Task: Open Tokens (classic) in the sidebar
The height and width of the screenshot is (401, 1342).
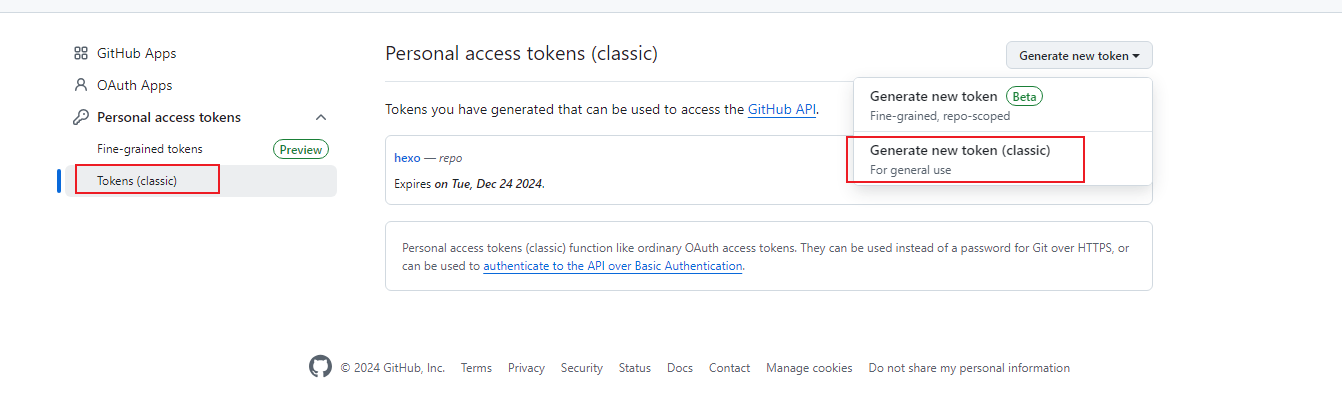Action: click(147, 181)
